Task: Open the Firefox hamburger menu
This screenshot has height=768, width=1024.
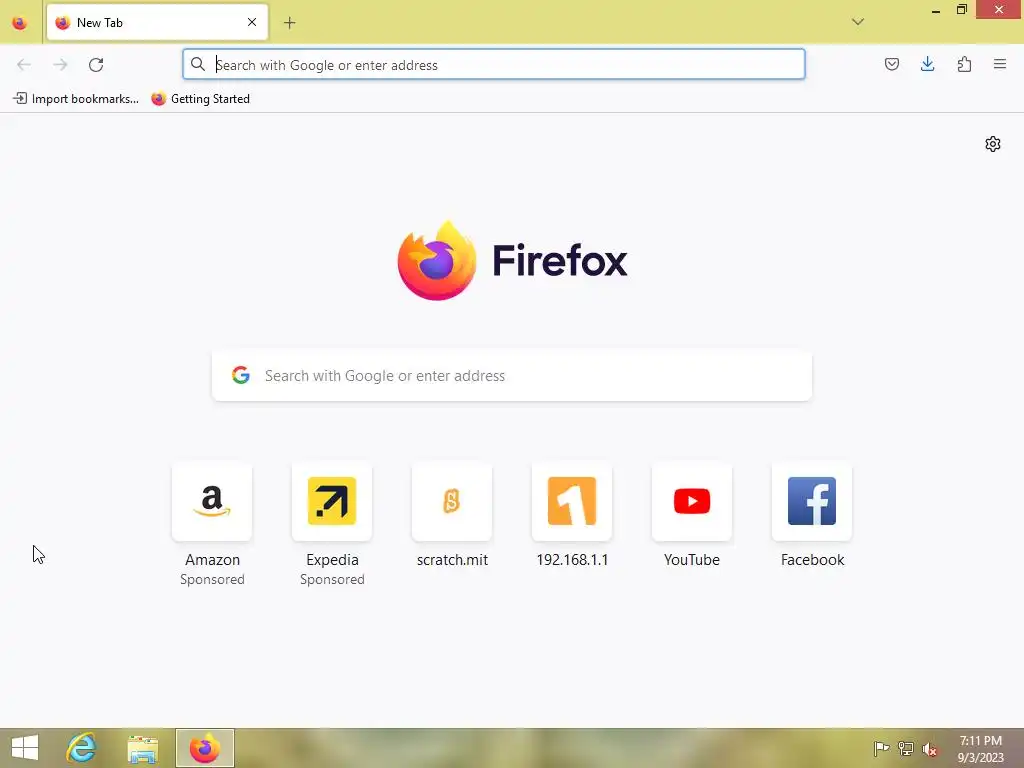Action: pyautogui.click(x=1000, y=64)
